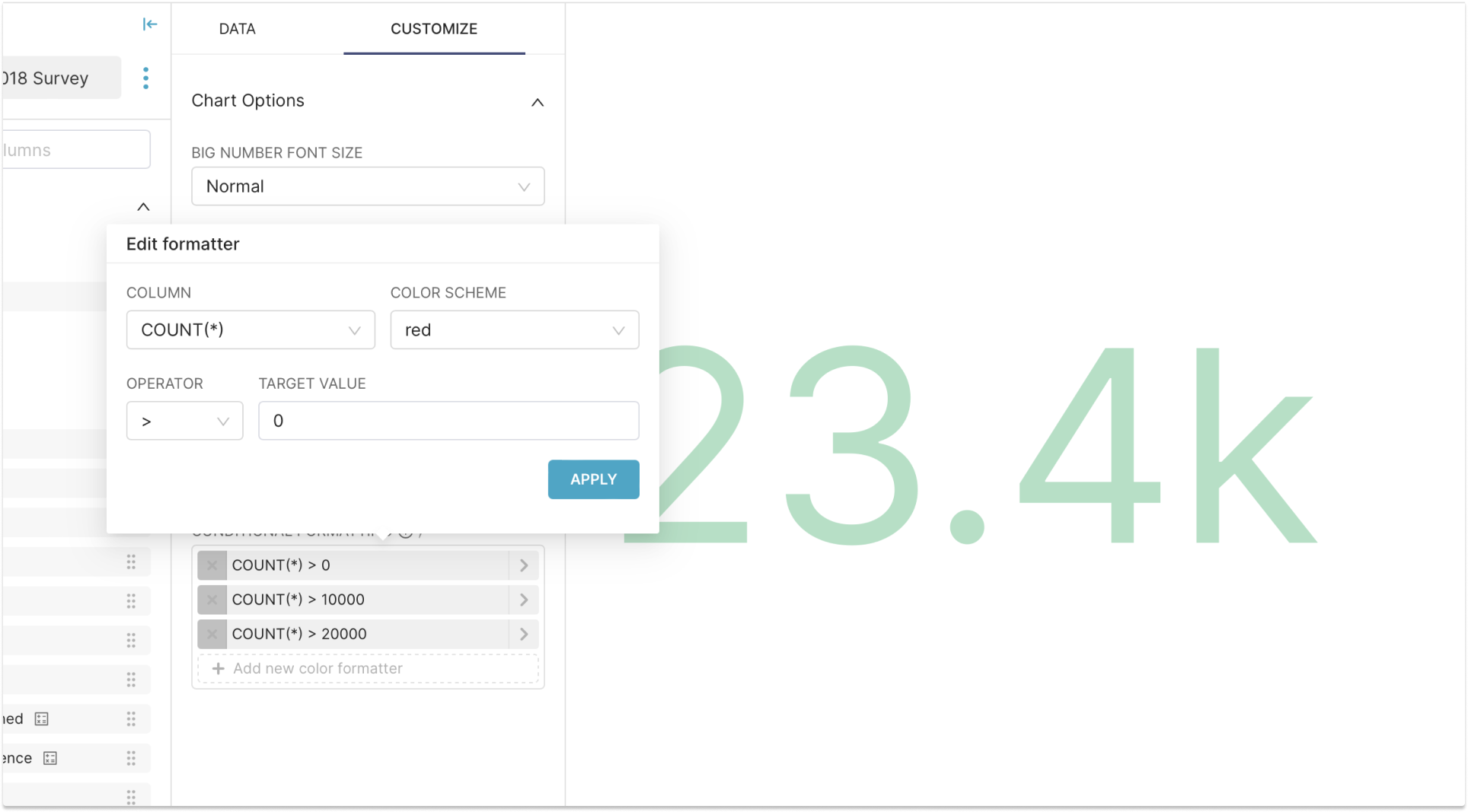The image size is (1468, 812).
Task: Open the Big Number Font Size dropdown
Action: tap(368, 186)
